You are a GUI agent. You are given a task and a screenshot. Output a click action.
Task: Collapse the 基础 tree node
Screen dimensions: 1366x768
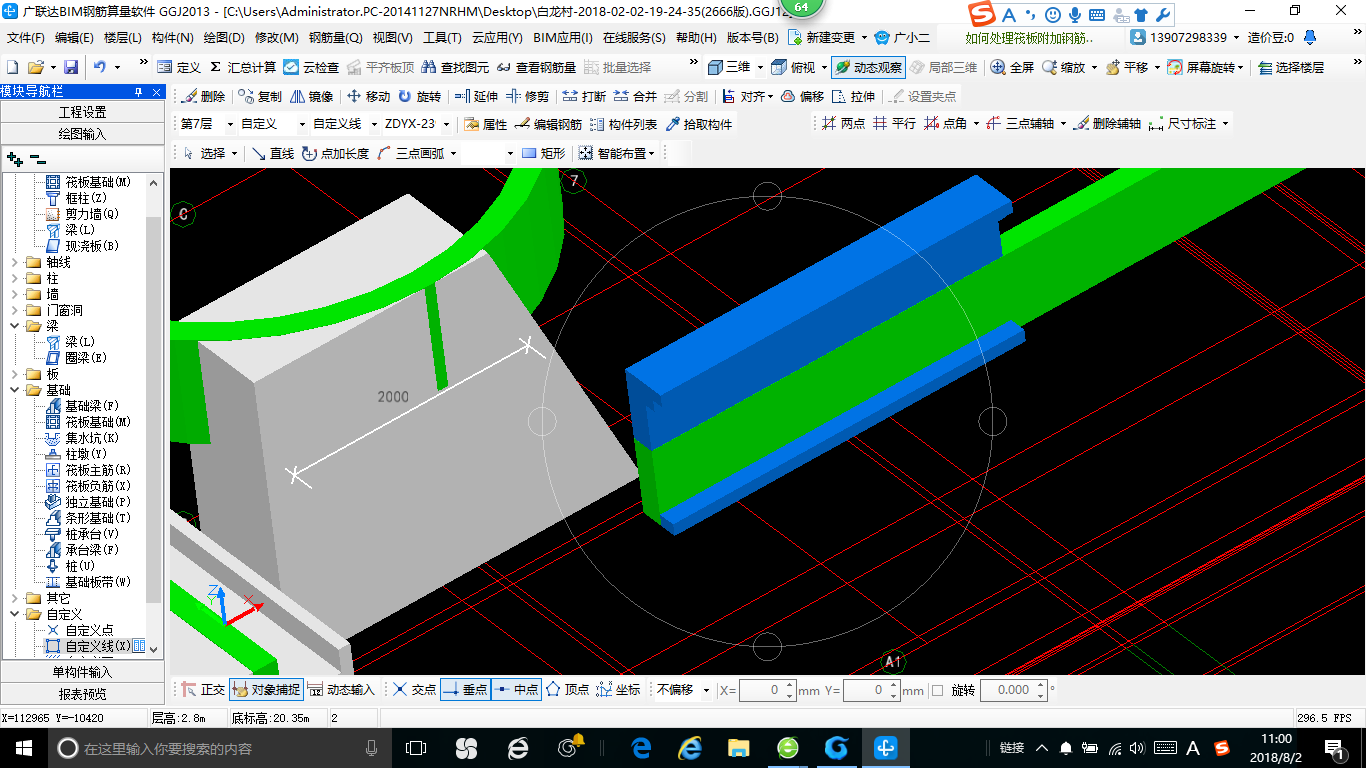[15, 390]
